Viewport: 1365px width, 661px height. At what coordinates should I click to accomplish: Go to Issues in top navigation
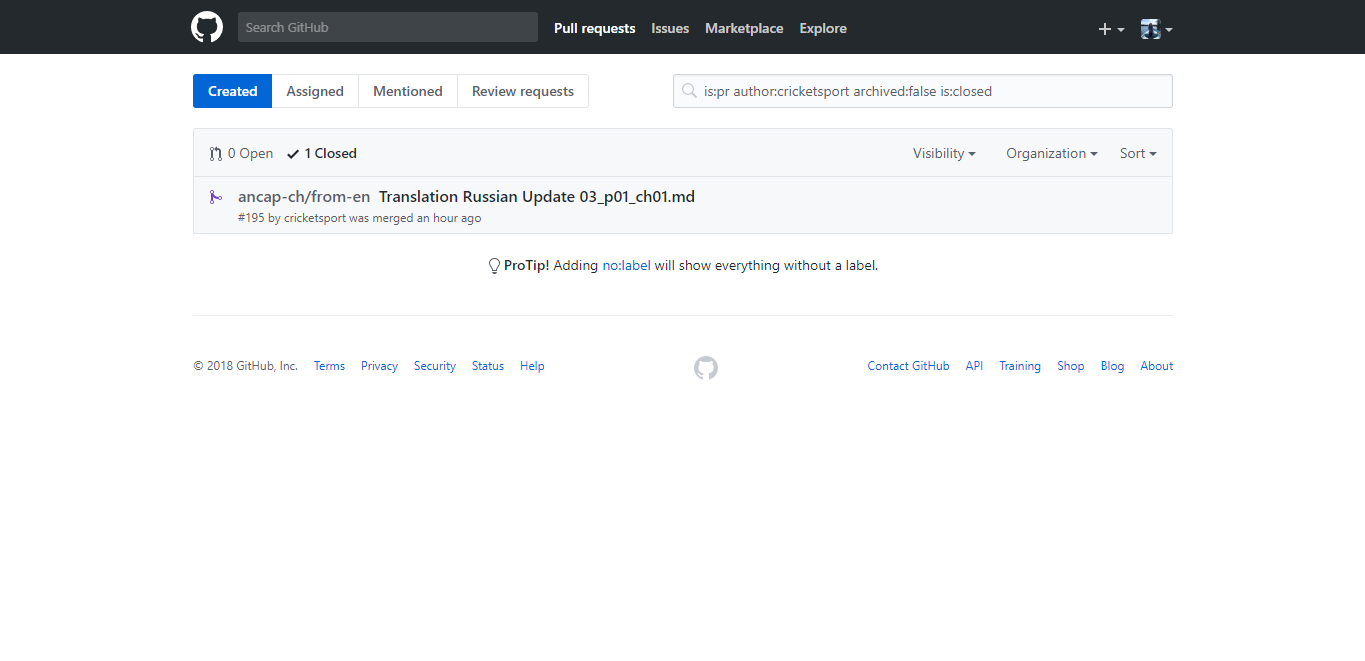tap(670, 28)
